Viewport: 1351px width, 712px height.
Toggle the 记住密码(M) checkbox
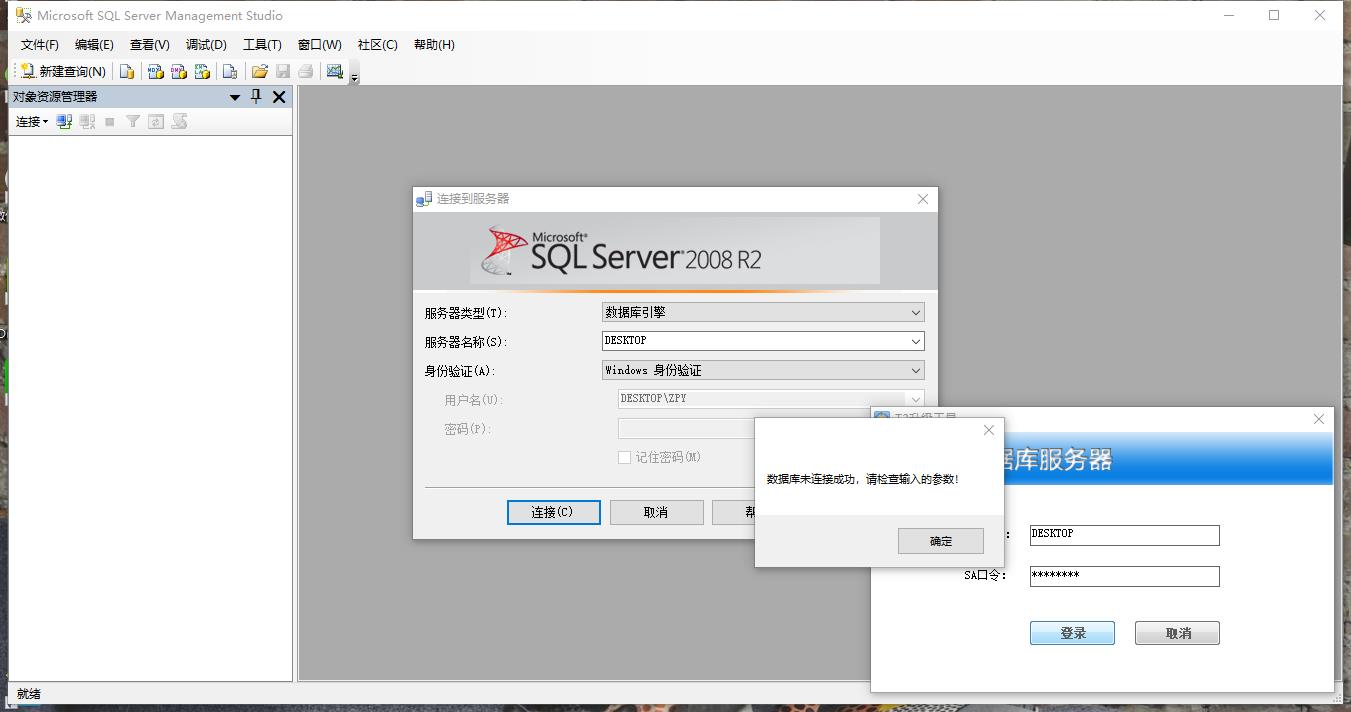coord(625,457)
